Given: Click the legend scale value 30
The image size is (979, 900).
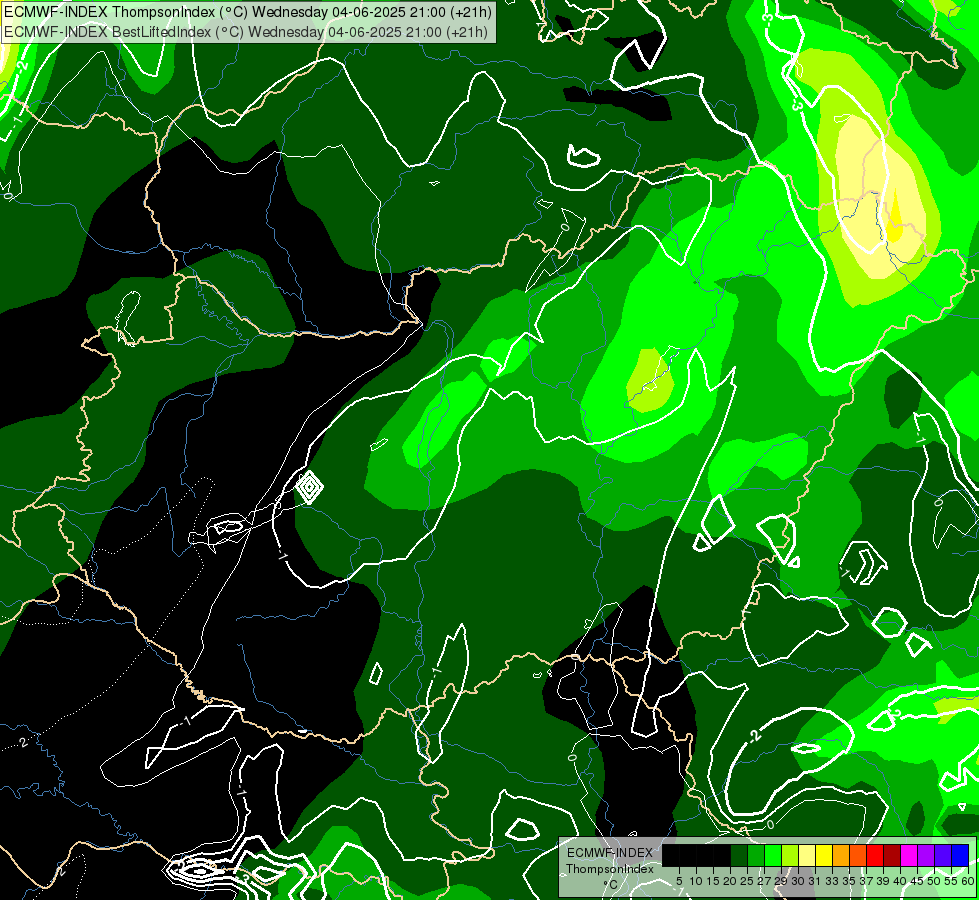Looking at the screenshot, I should [x=798, y=881].
